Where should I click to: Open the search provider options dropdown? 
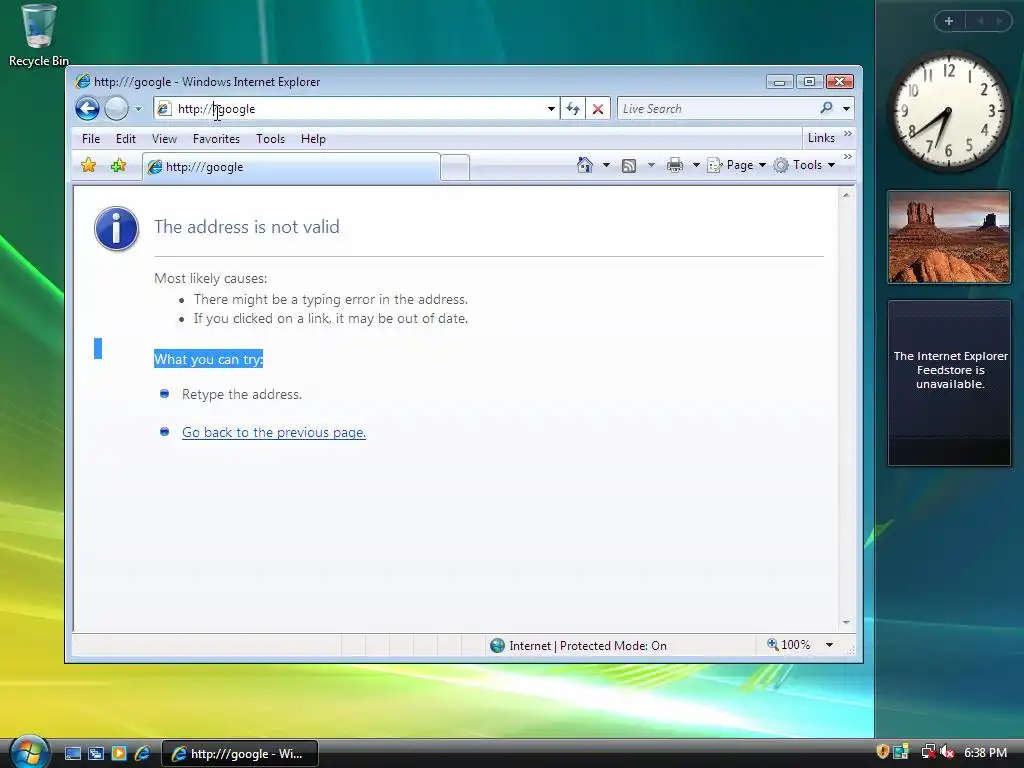846,108
